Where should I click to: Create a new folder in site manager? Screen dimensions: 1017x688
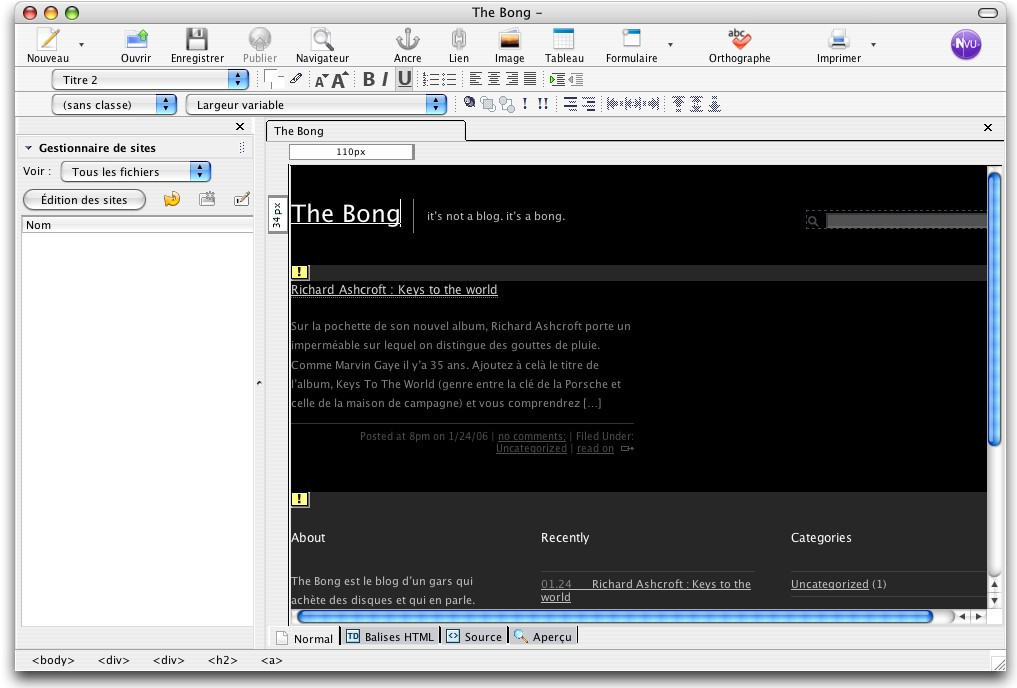pyautogui.click(x=207, y=199)
